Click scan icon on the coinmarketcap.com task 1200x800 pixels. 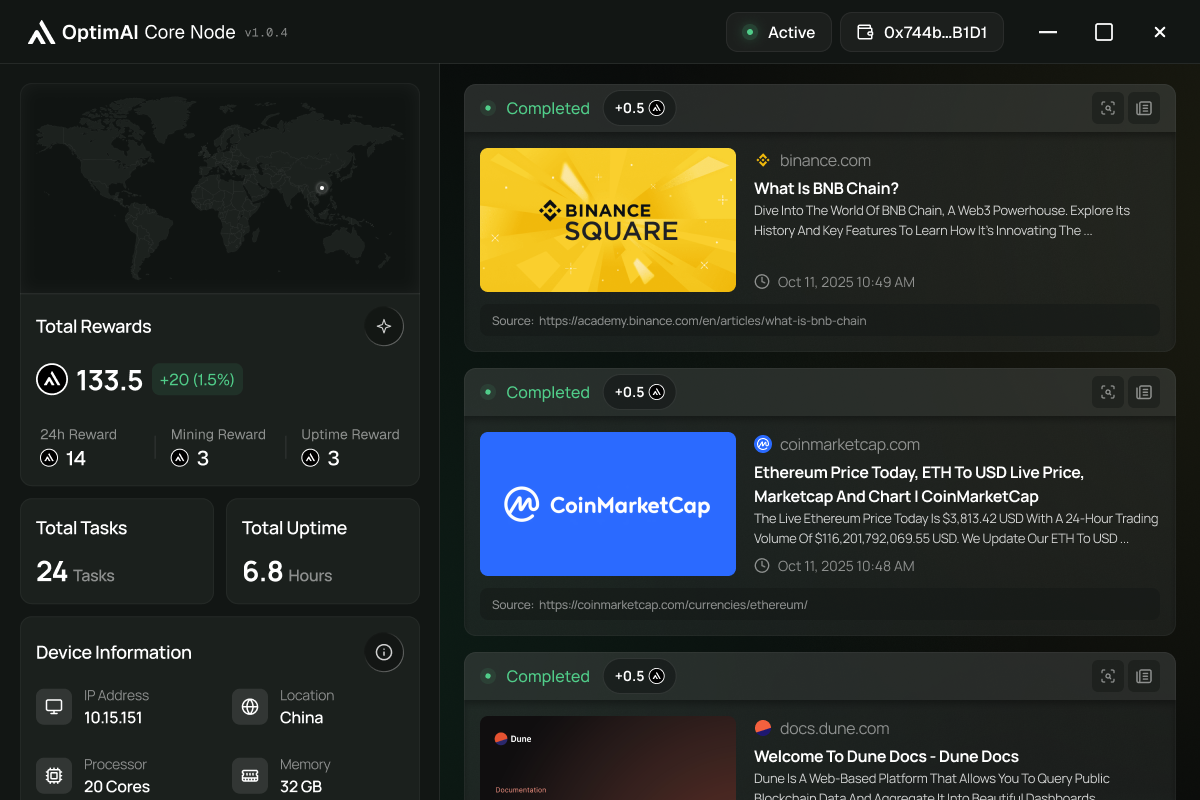click(1107, 392)
